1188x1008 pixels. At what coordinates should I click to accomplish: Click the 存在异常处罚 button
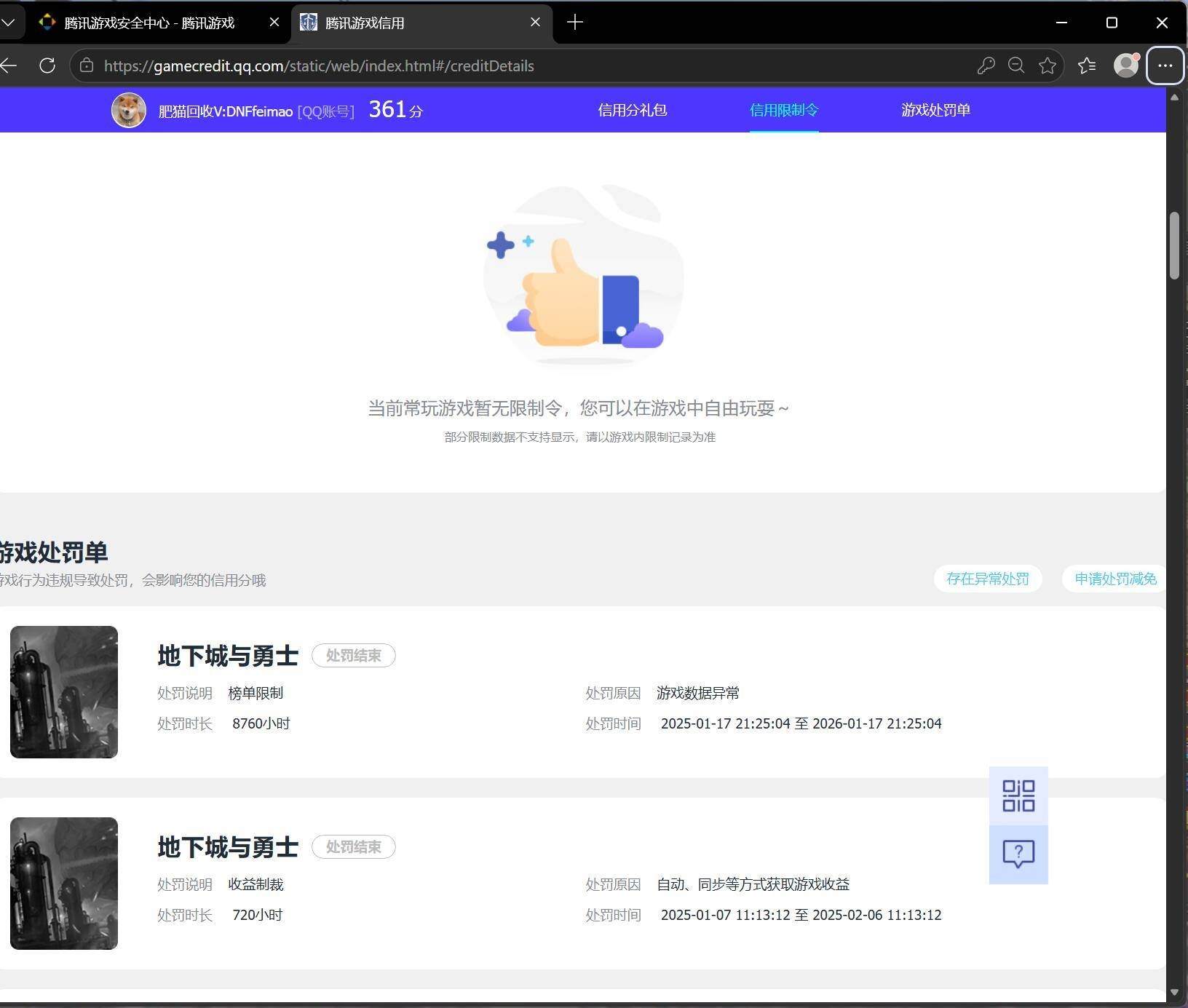[988, 579]
